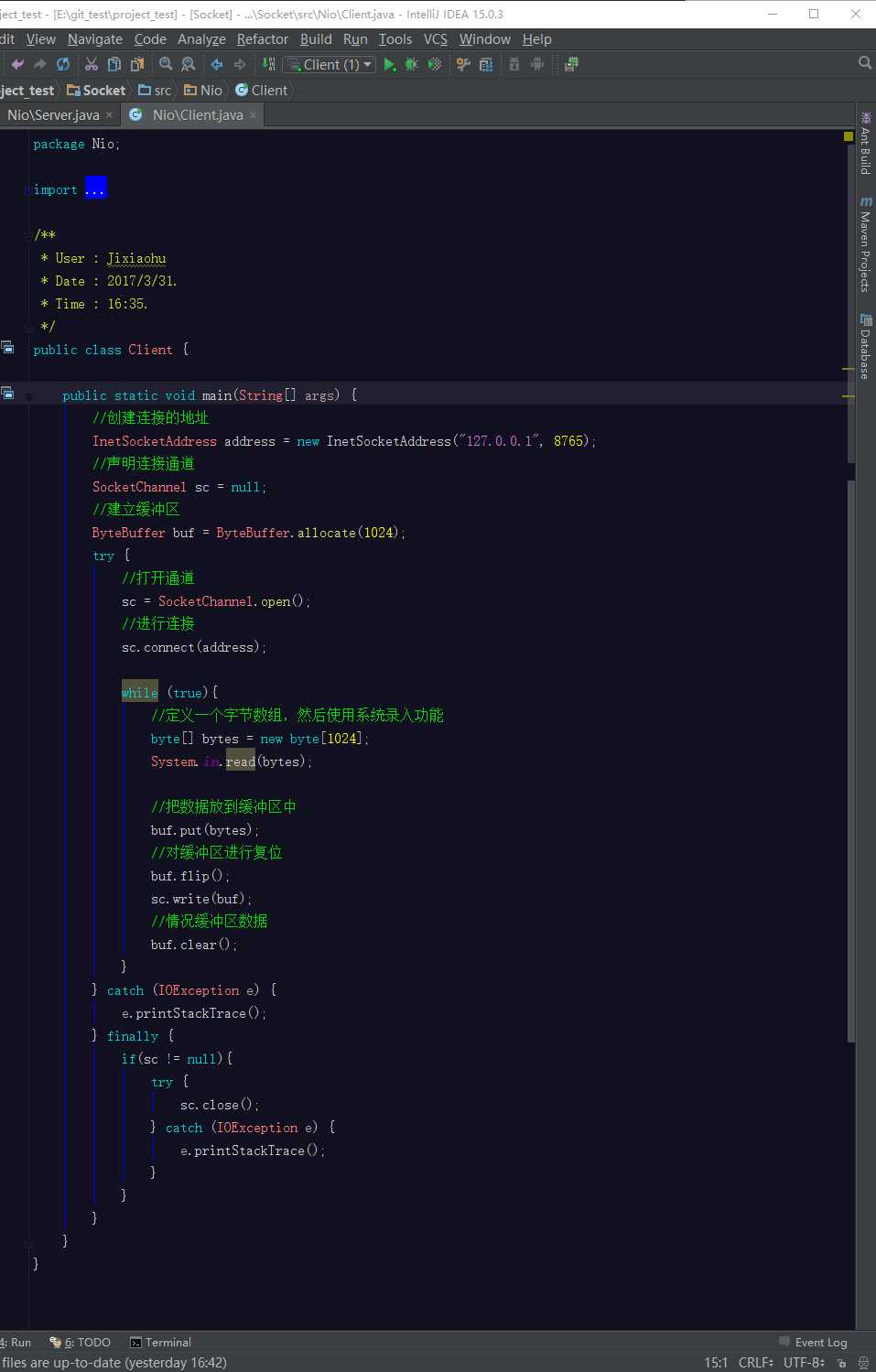Click the Replace icon in toolbar
The height and width of the screenshot is (1372, 876).
[x=189, y=64]
